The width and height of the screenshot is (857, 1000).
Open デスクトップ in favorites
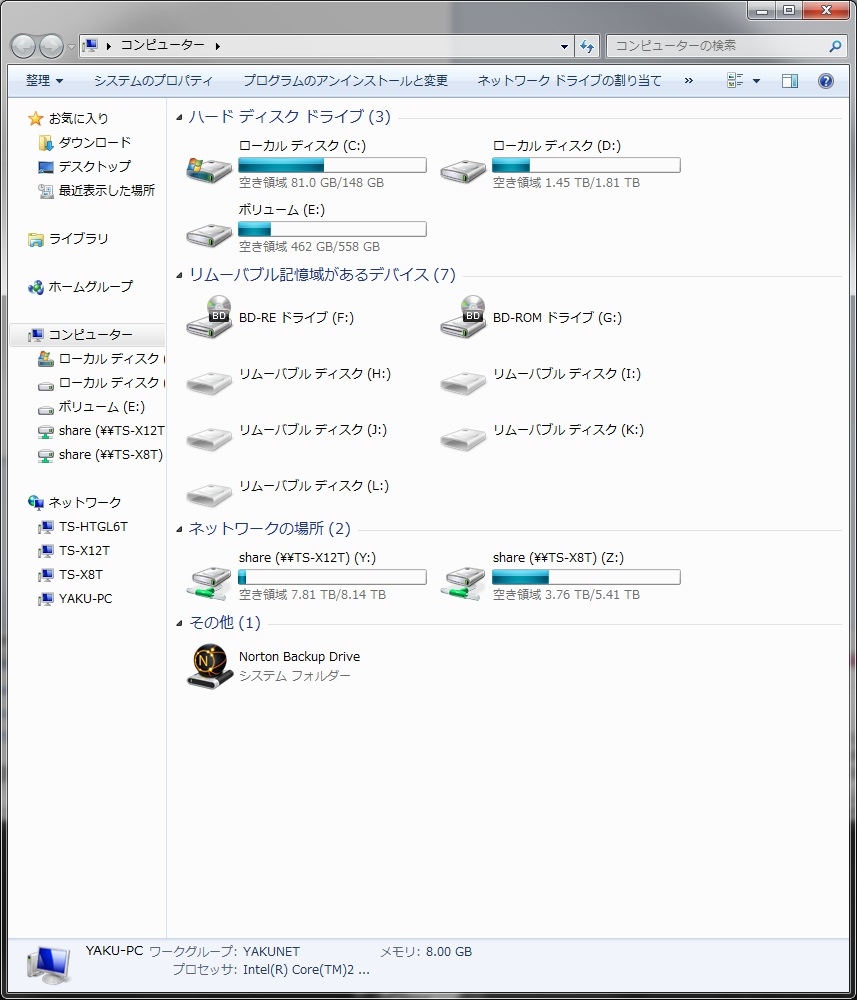pos(94,166)
